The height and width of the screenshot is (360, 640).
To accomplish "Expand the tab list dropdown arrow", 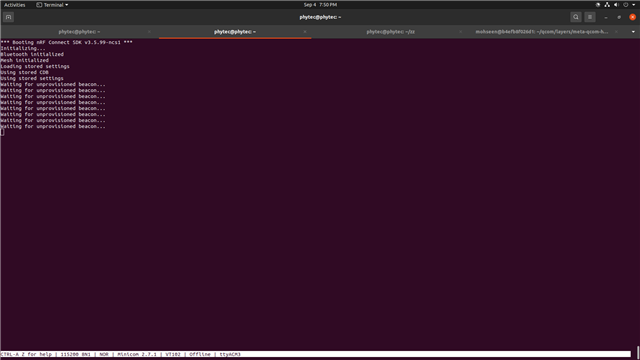I will (x=633, y=32).
